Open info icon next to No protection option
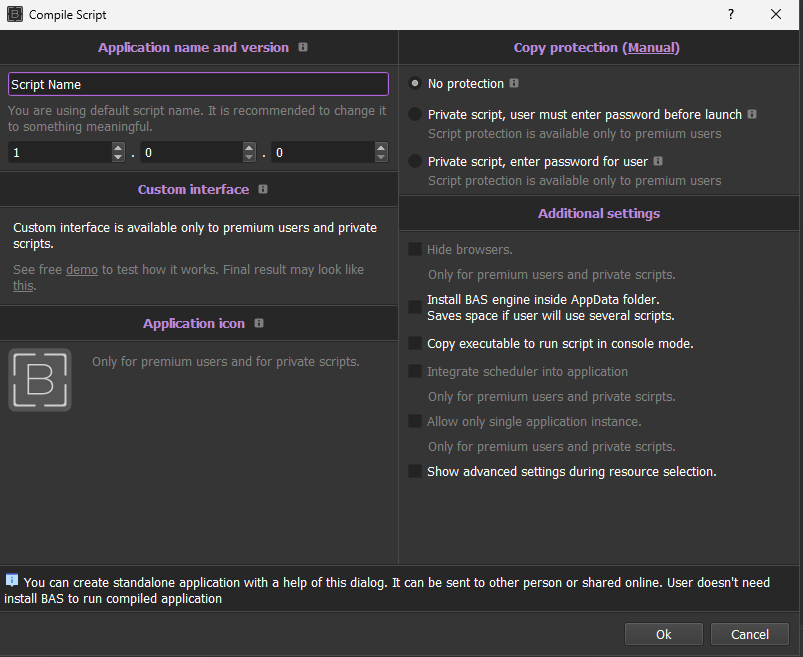 516,83
